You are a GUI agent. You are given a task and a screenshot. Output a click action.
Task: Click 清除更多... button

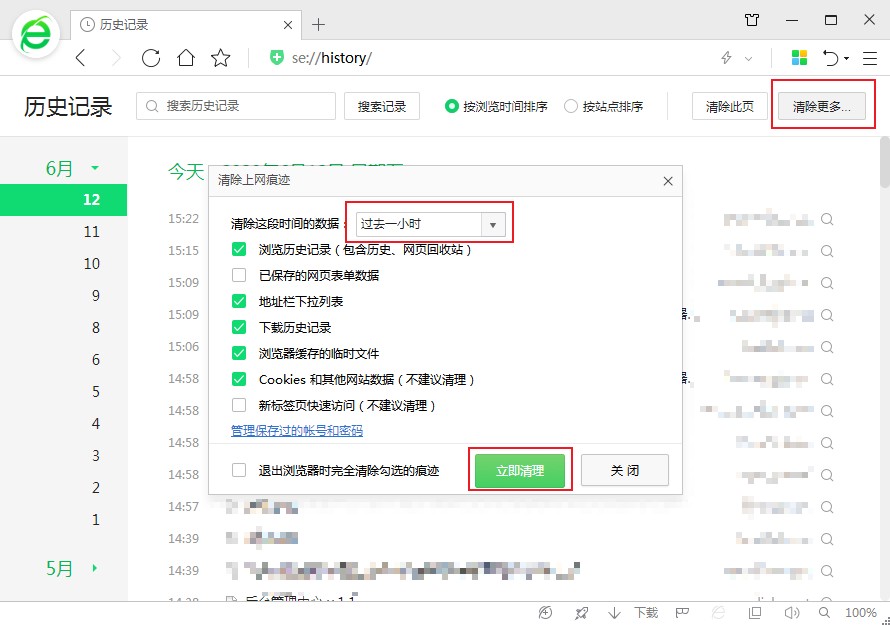[x=822, y=106]
